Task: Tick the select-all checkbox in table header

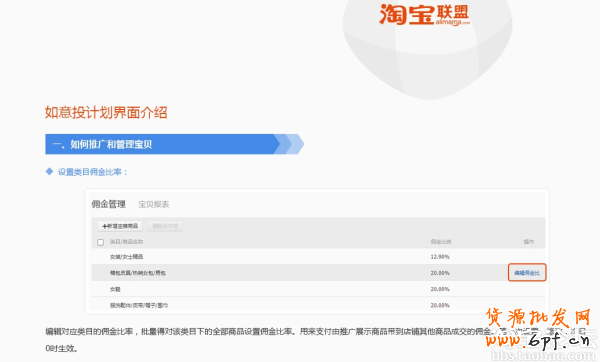Action: [x=101, y=242]
